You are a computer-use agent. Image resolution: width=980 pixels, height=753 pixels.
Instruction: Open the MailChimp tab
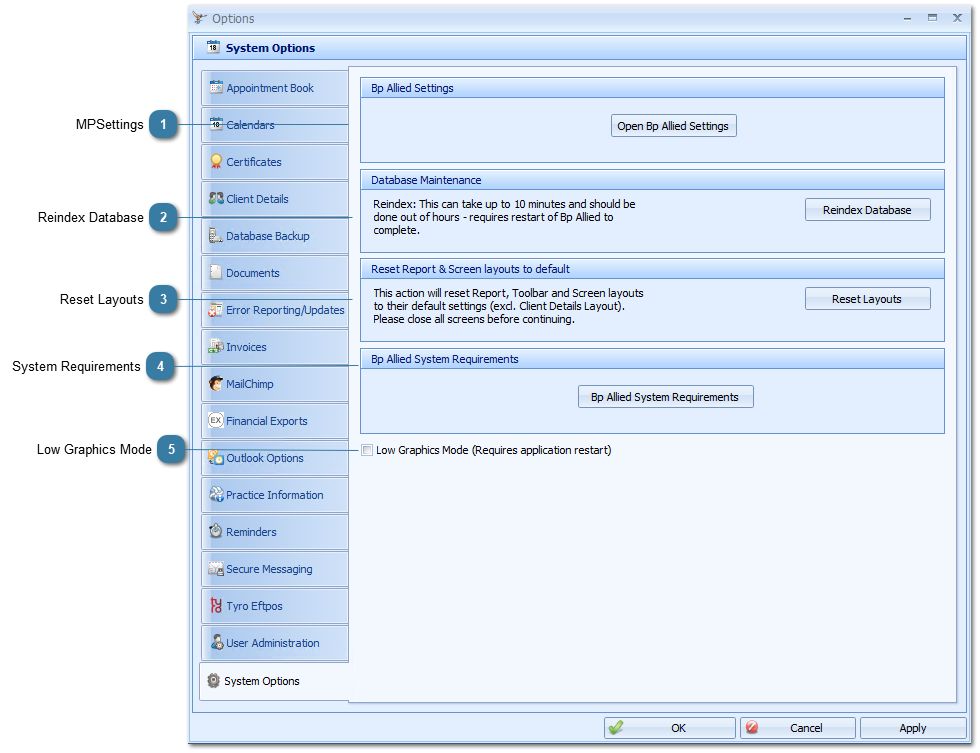pyautogui.click(x=274, y=384)
